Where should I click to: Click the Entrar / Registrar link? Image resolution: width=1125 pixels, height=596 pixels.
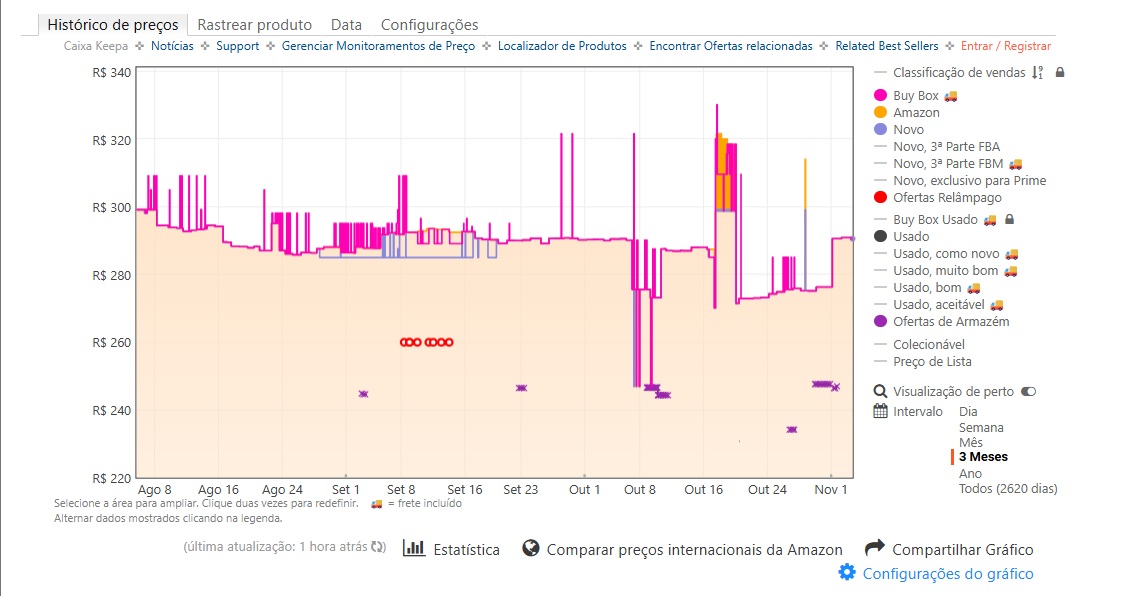point(1005,46)
